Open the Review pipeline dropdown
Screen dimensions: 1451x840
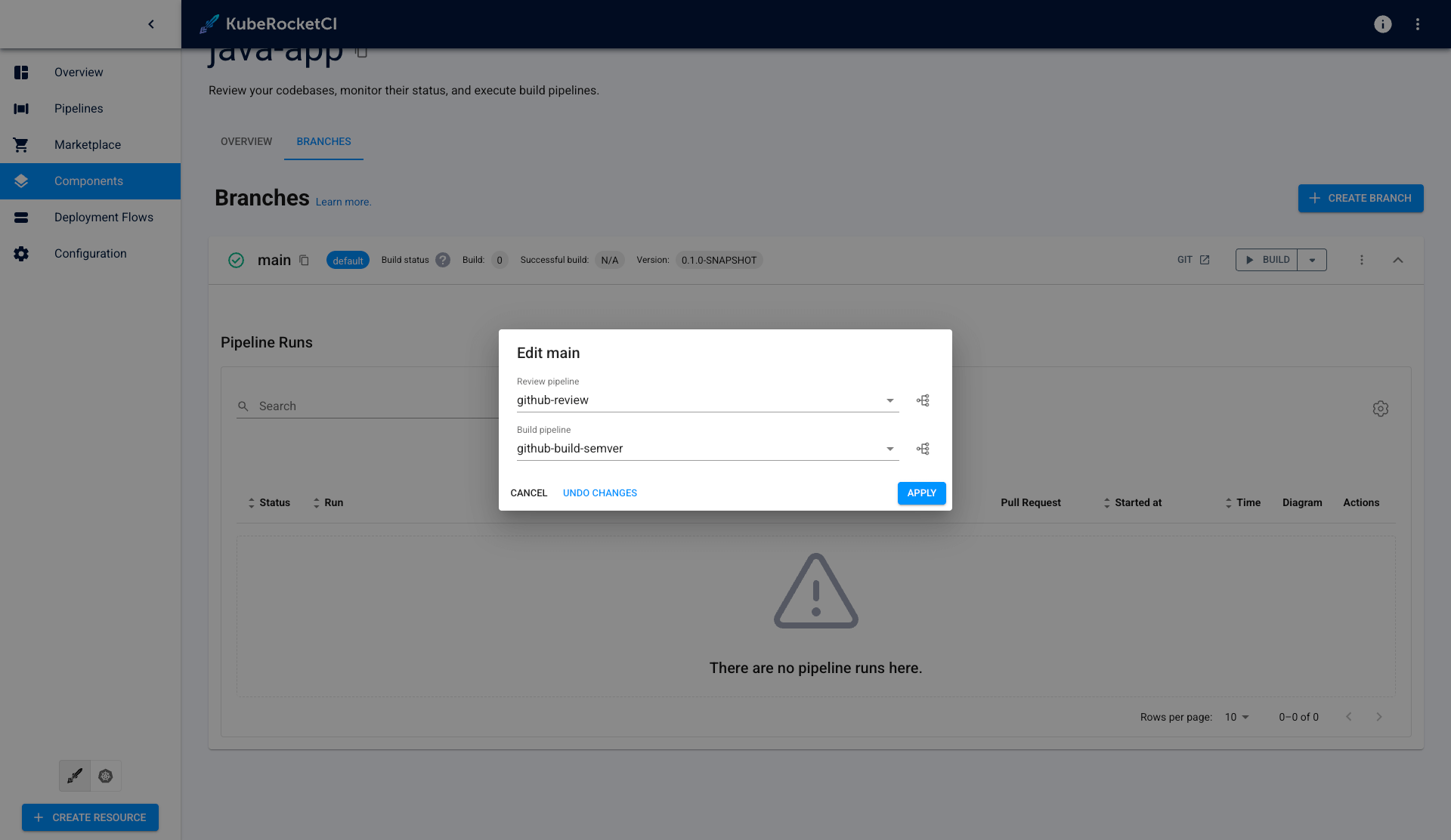tap(889, 400)
